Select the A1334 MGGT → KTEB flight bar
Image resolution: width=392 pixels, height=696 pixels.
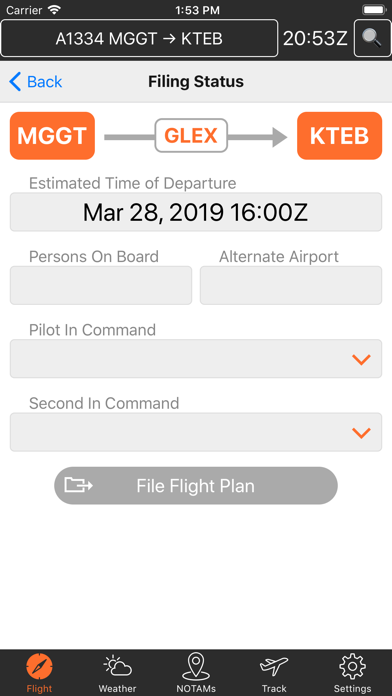tap(139, 38)
